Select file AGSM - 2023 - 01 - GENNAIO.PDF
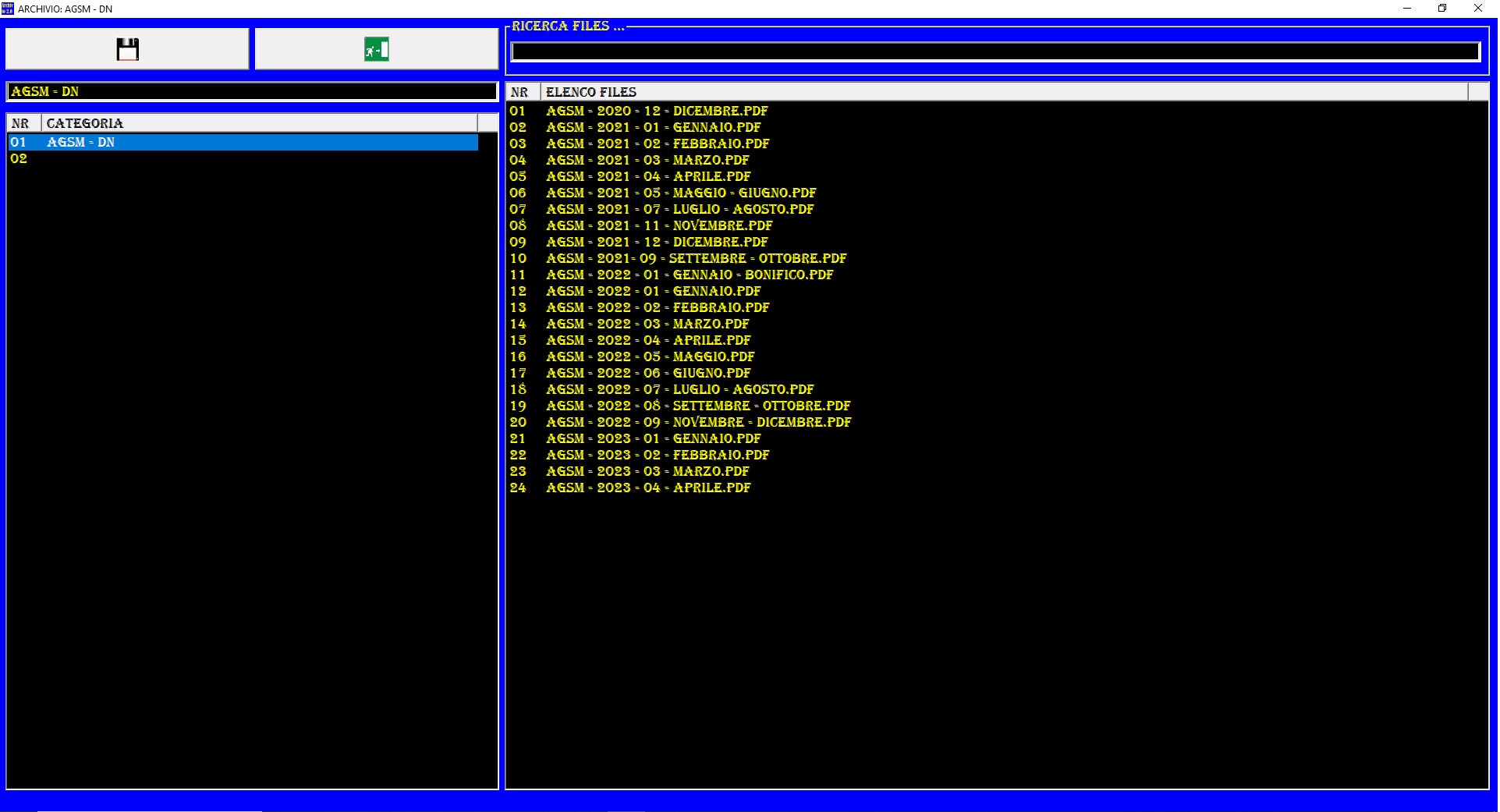 [x=653, y=438]
